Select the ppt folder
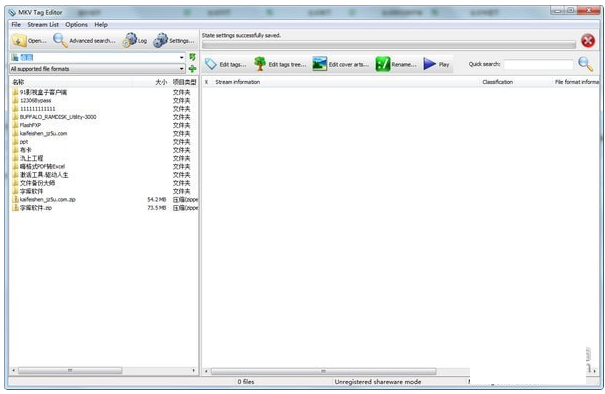 click(x=24, y=142)
